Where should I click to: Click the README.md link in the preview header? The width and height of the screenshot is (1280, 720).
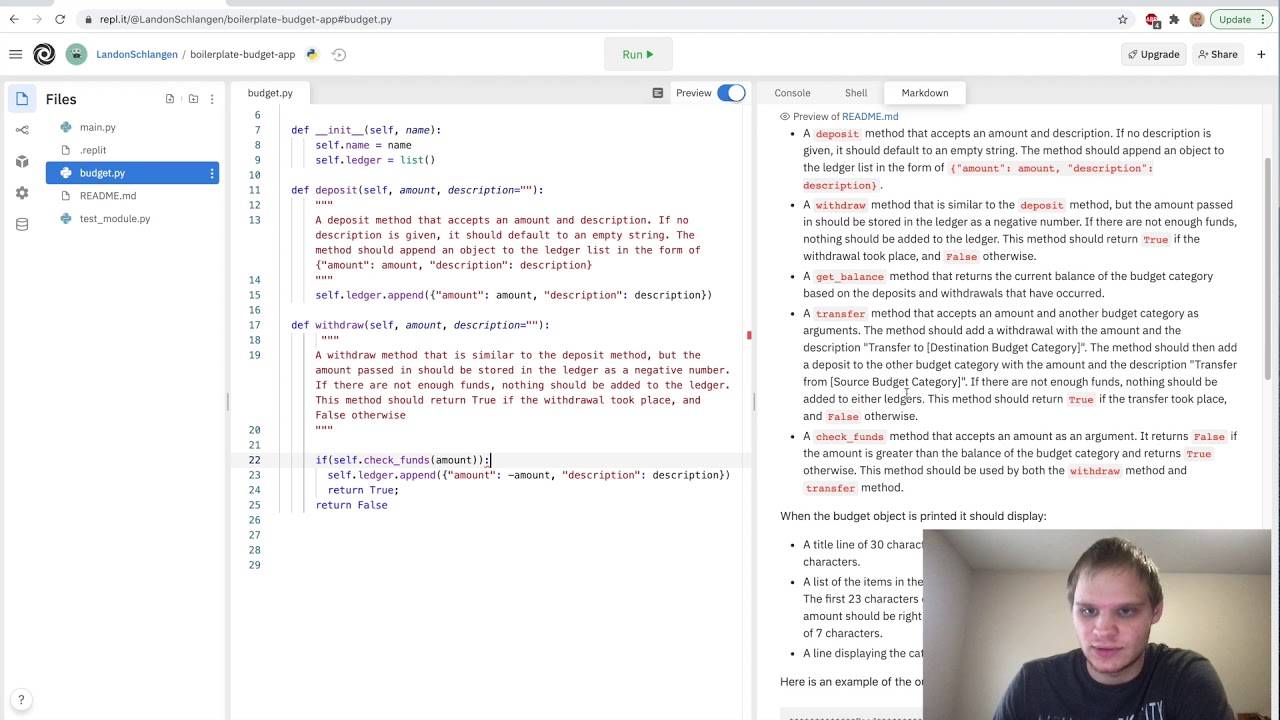870,117
